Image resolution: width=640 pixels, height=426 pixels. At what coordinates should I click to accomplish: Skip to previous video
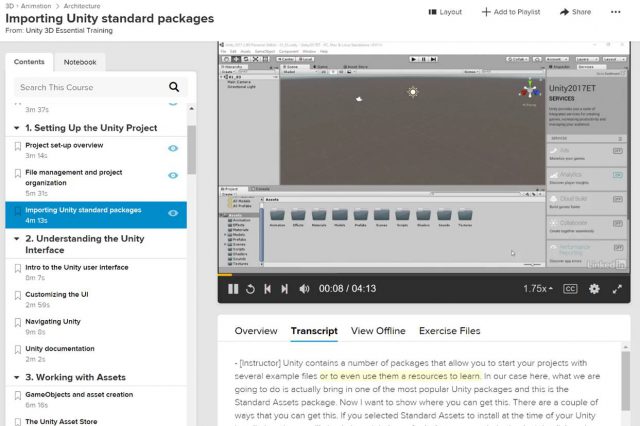point(267,289)
